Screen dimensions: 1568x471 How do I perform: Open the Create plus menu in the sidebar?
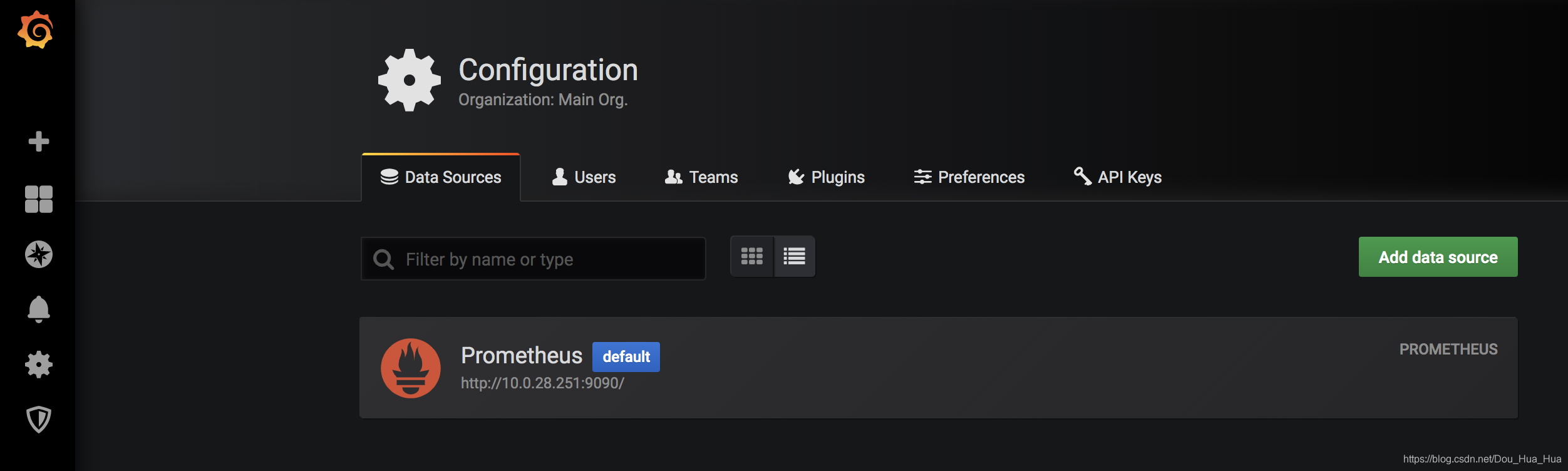coord(39,142)
